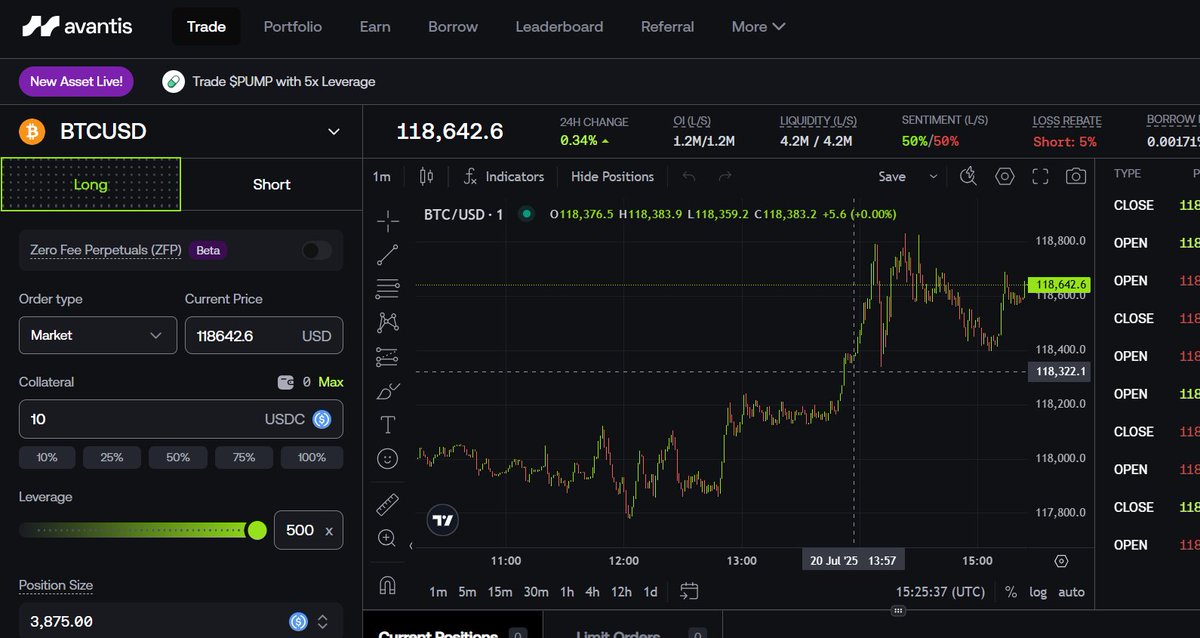Click the Leverage 500 input box
The width and height of the screenshot is (1200, 638).
[x=308, y=530]
